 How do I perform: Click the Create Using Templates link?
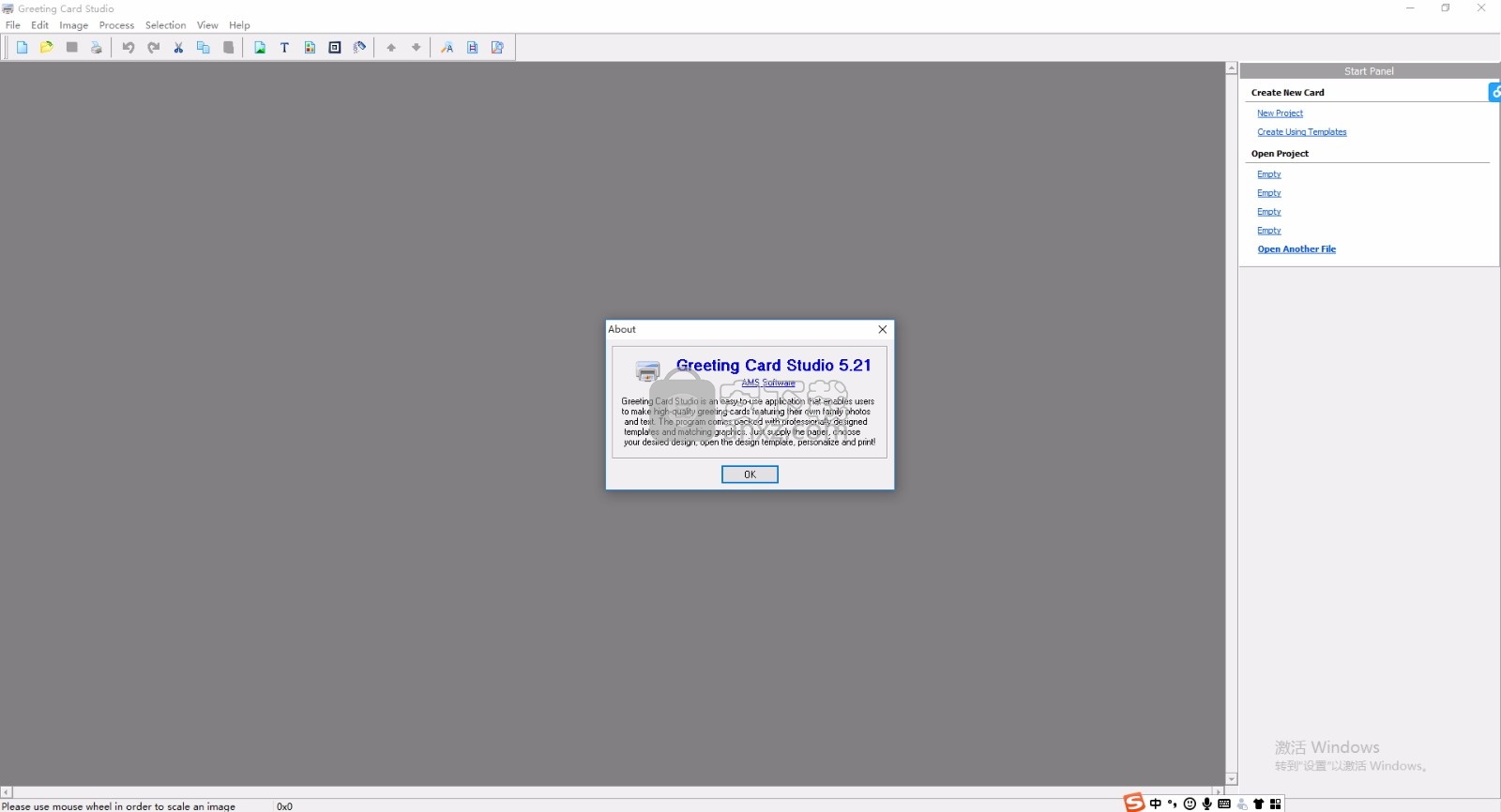[1301, 132]
